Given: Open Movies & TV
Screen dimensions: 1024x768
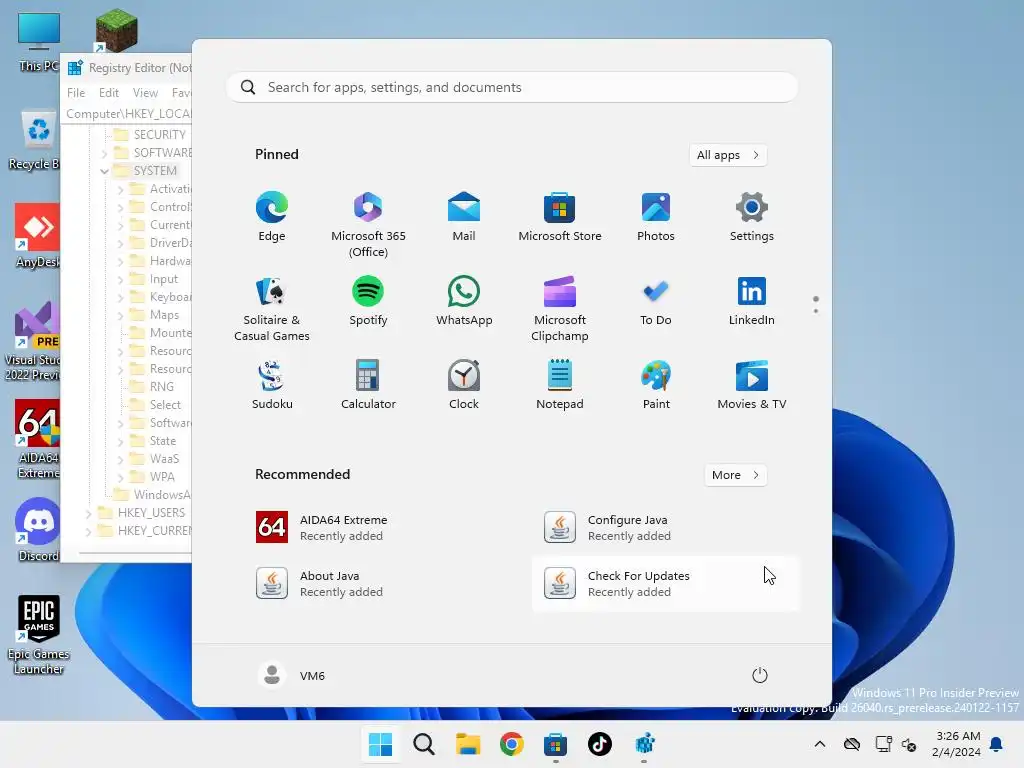Looking at the screenshot, I should click(752, 385).
